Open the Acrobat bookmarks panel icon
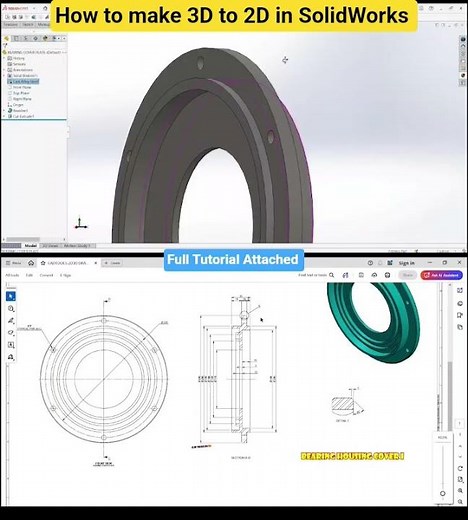The image size is (468, 520). [460, 315]
